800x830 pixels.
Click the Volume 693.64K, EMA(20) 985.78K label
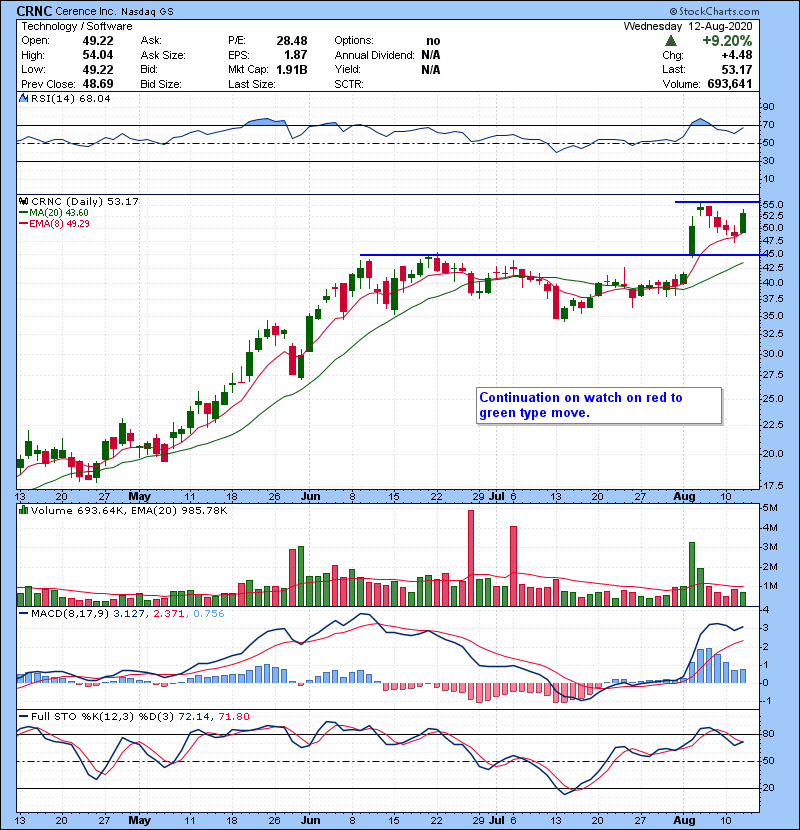(x=129, y=510)
